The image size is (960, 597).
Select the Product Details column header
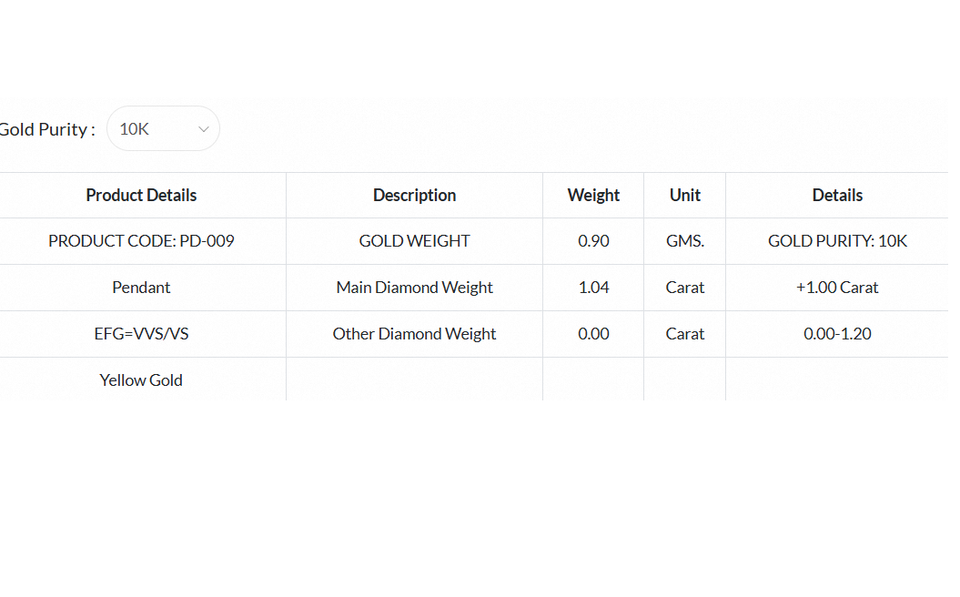point(141,195)
